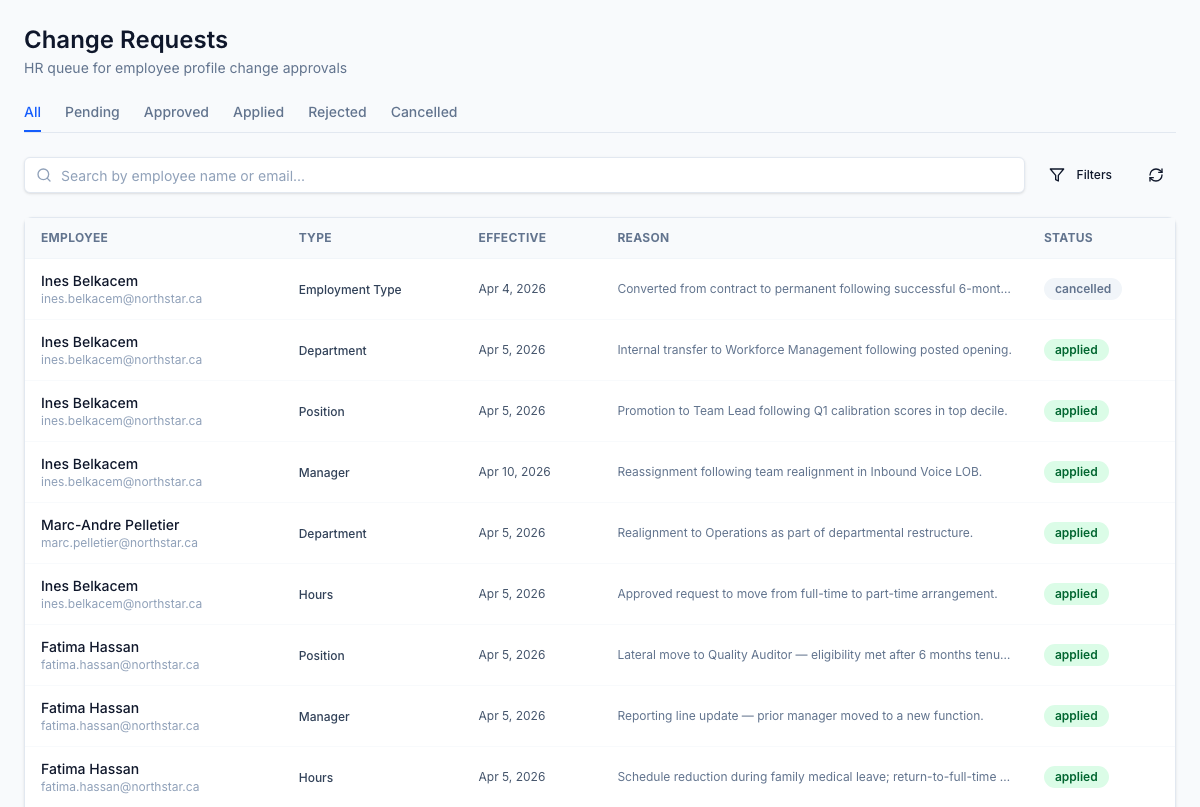Click the Apr 4, 2026 date
Screen dimensions: 1200x807
tap(512, 289)
